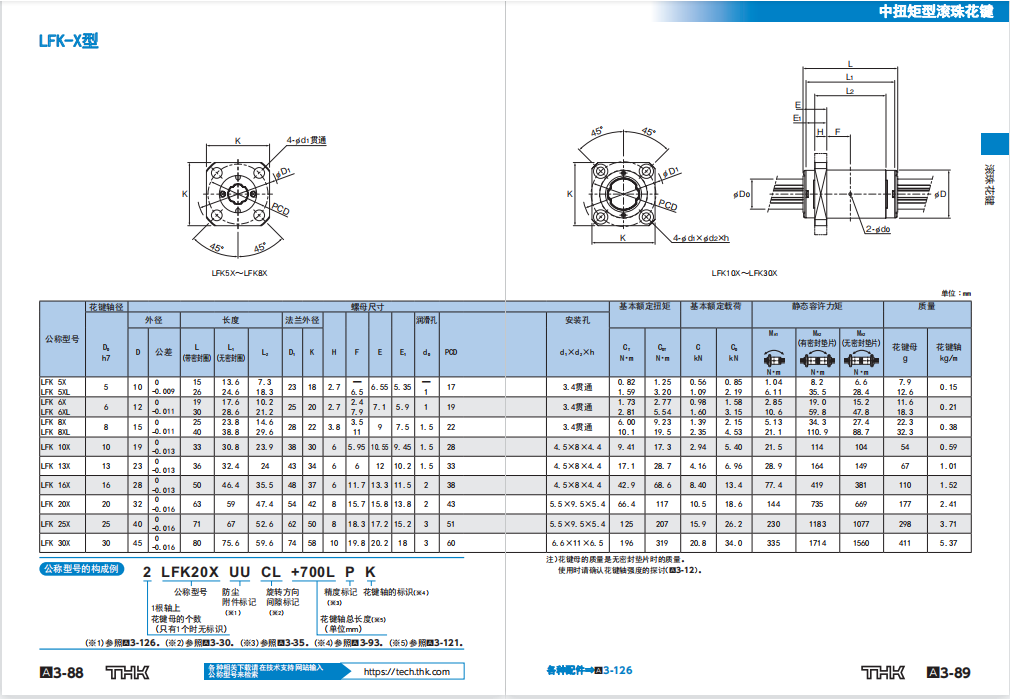Click the 花键轴径 column header
Image resolution: width=1010 pixels, height=699 pixels.
coord(106,307)
